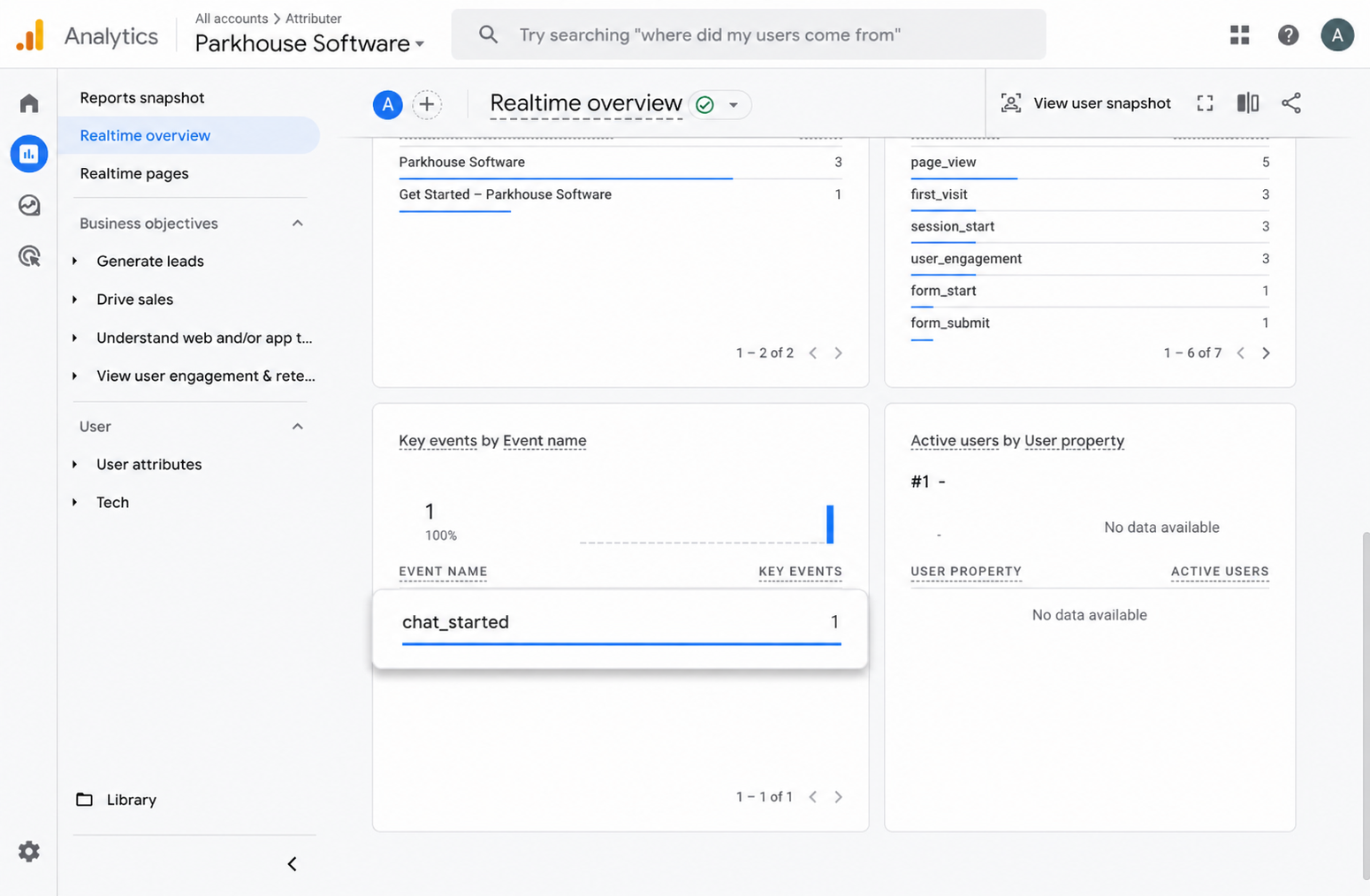Collapse the Business objectives section

298,224
